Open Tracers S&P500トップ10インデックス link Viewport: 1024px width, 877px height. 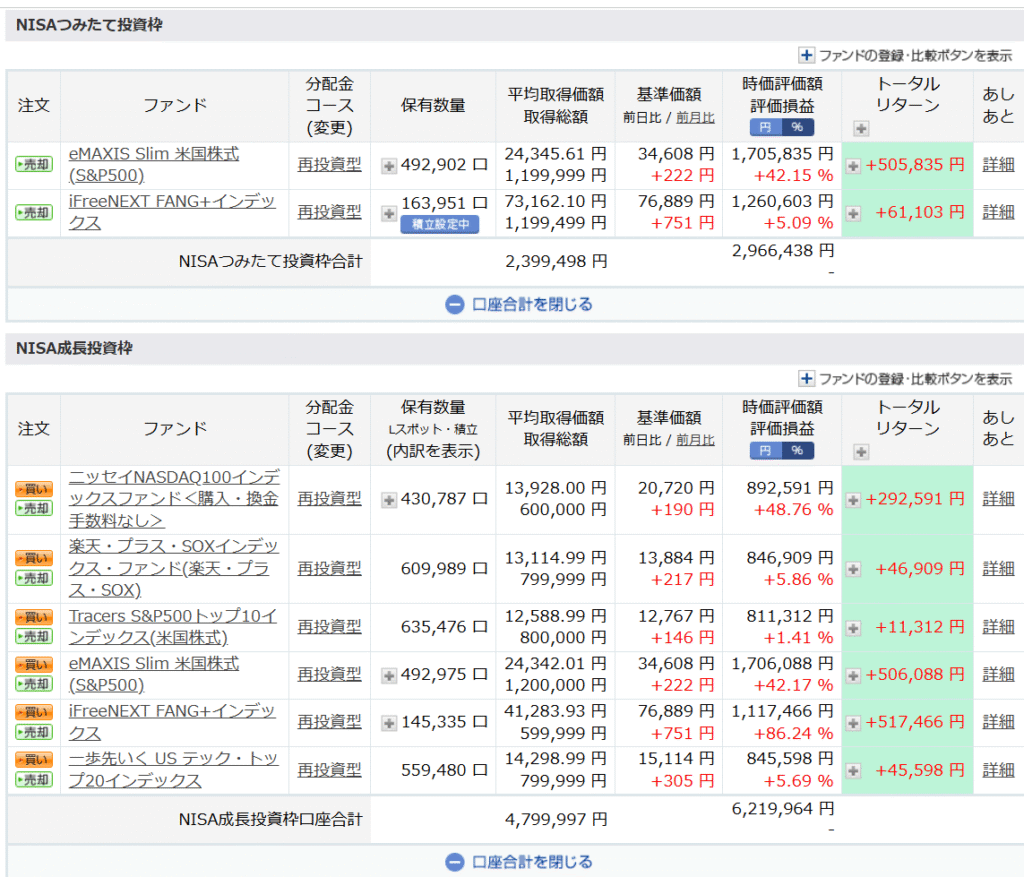173,626
